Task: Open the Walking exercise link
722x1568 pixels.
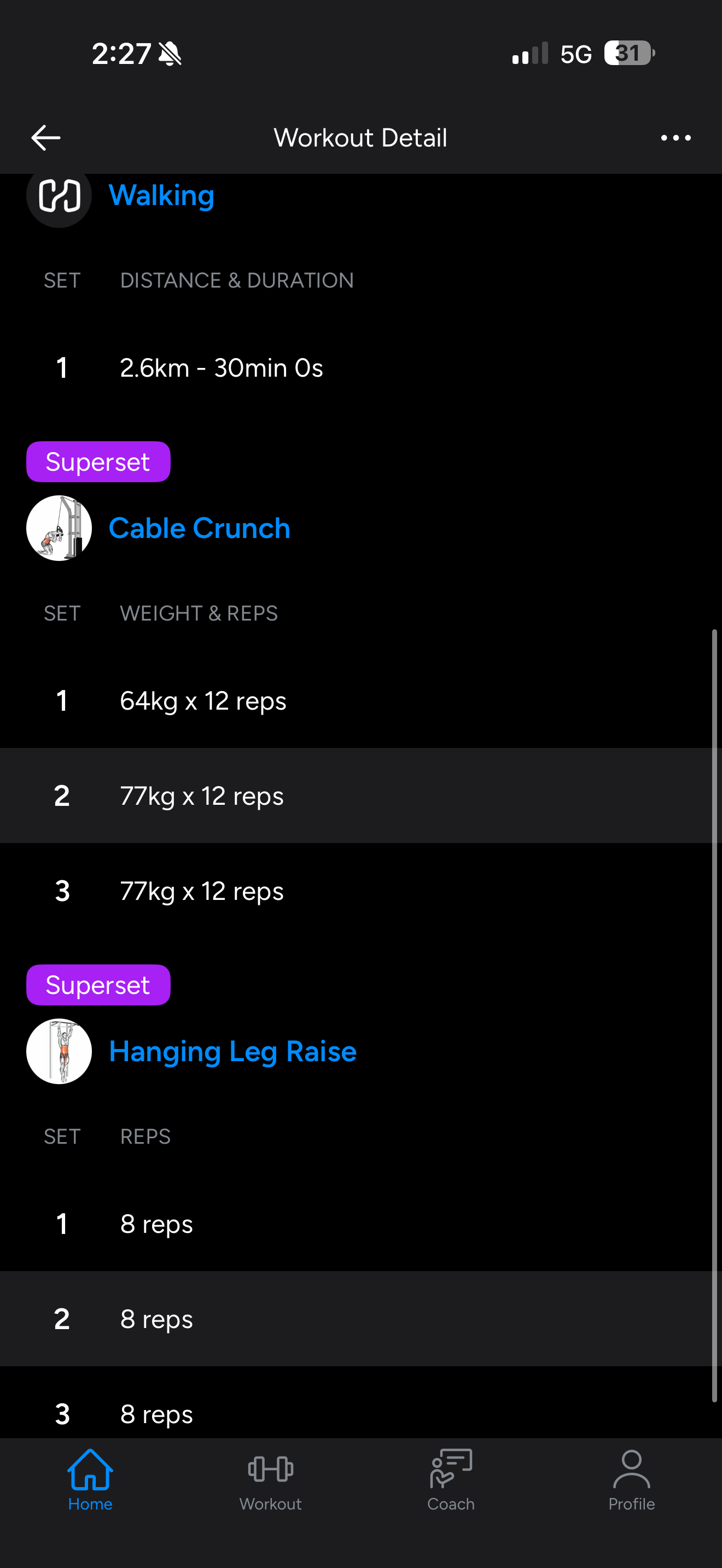Action: pyautogui.click(x=161, y=196)
